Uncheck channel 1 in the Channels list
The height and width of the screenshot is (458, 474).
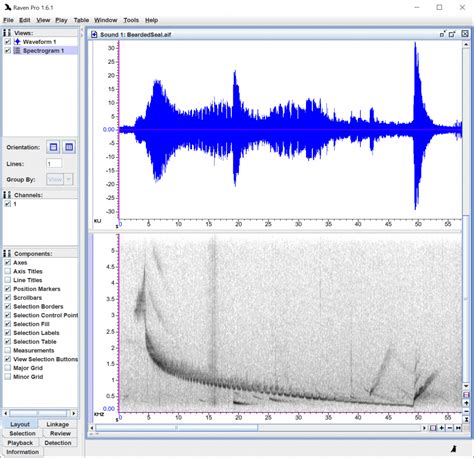(x=8, y=204)
